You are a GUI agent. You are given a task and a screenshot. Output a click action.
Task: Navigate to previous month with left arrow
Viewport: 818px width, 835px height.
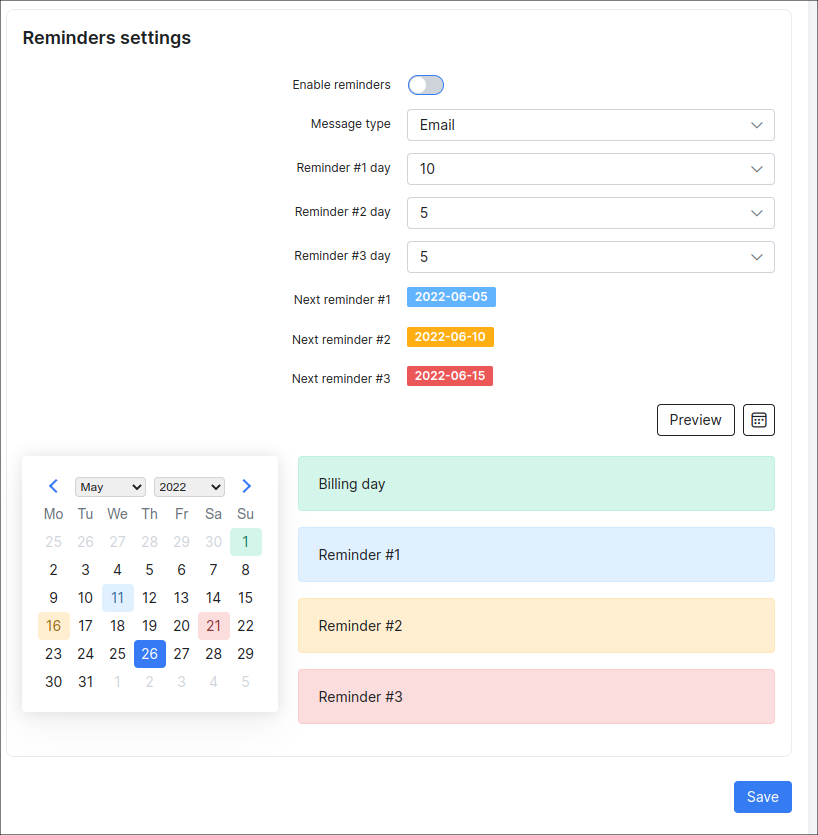pyautogui.click(x=53, y=486)
